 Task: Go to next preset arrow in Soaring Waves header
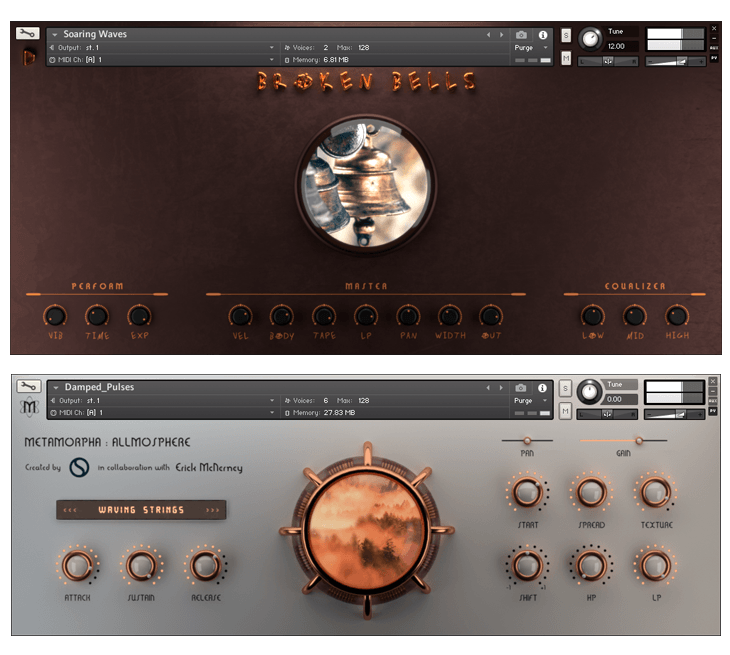pyautogui.click(x=501, y=35)
